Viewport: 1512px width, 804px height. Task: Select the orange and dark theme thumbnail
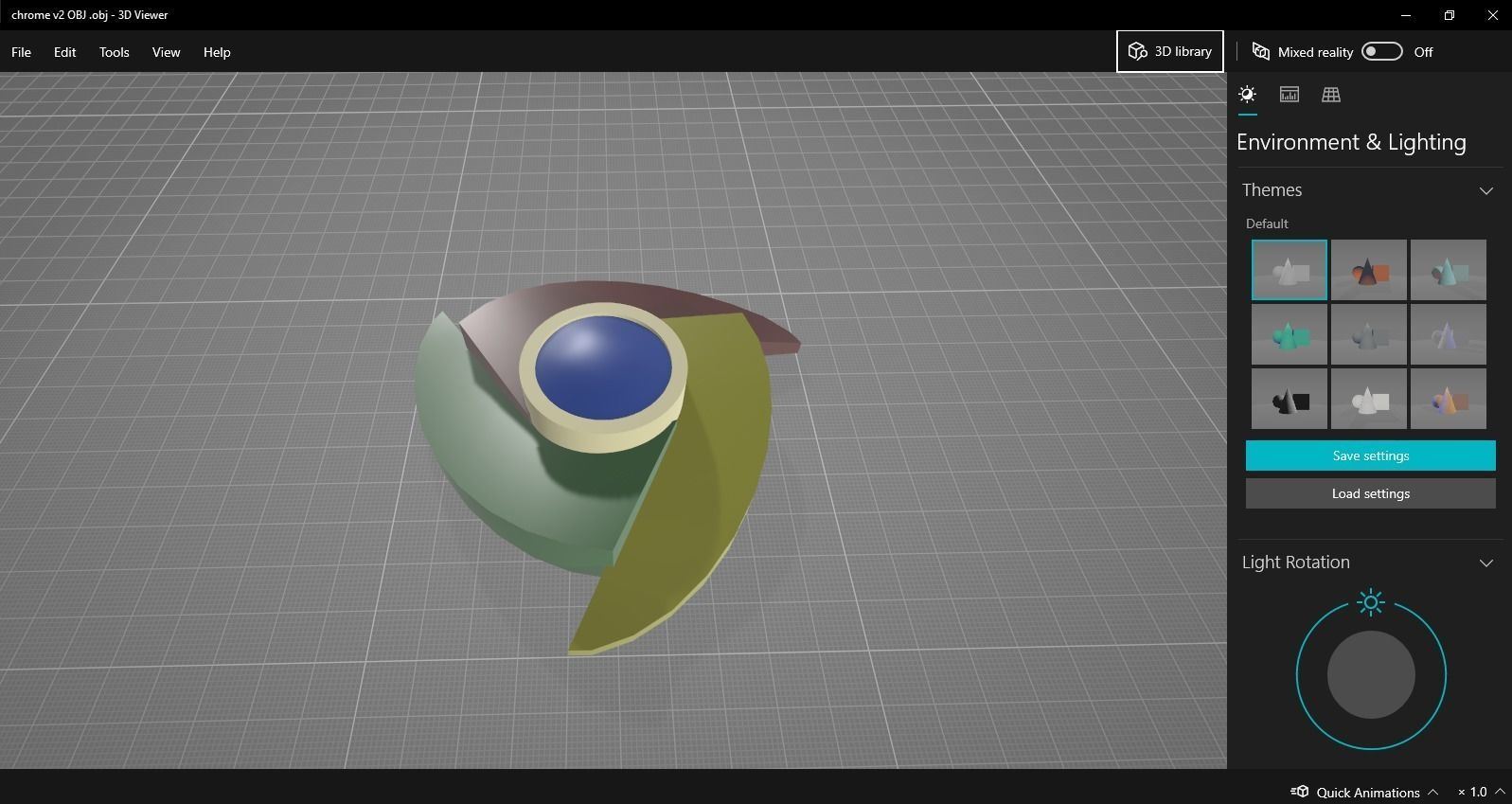[x=1369, y=270]
